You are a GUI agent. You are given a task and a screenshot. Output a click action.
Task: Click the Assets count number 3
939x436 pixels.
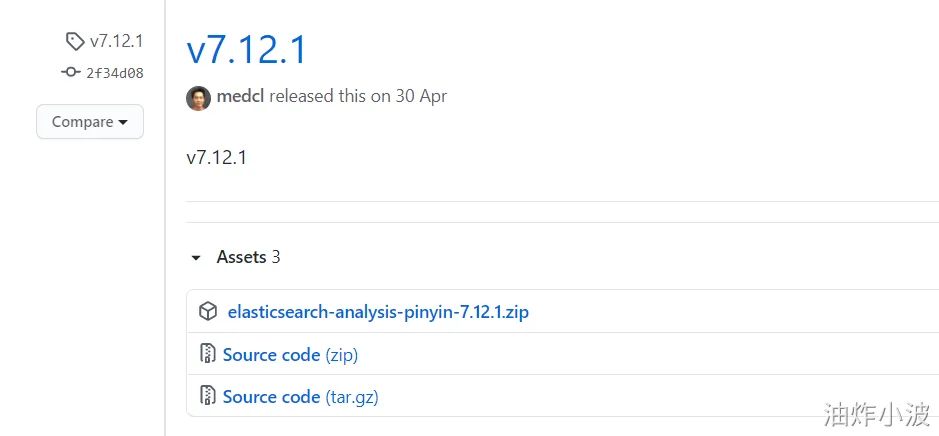click(x=276, y=257)
